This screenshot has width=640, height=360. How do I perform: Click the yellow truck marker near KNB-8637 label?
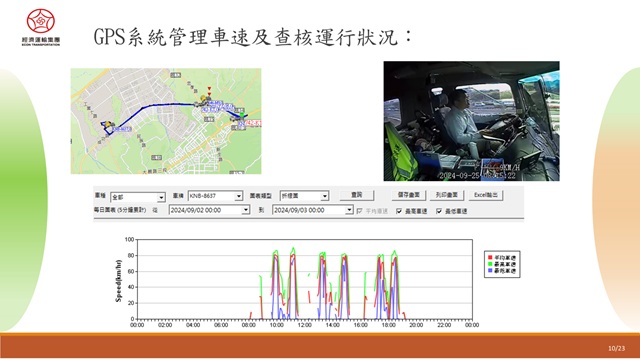pos(108,124)
